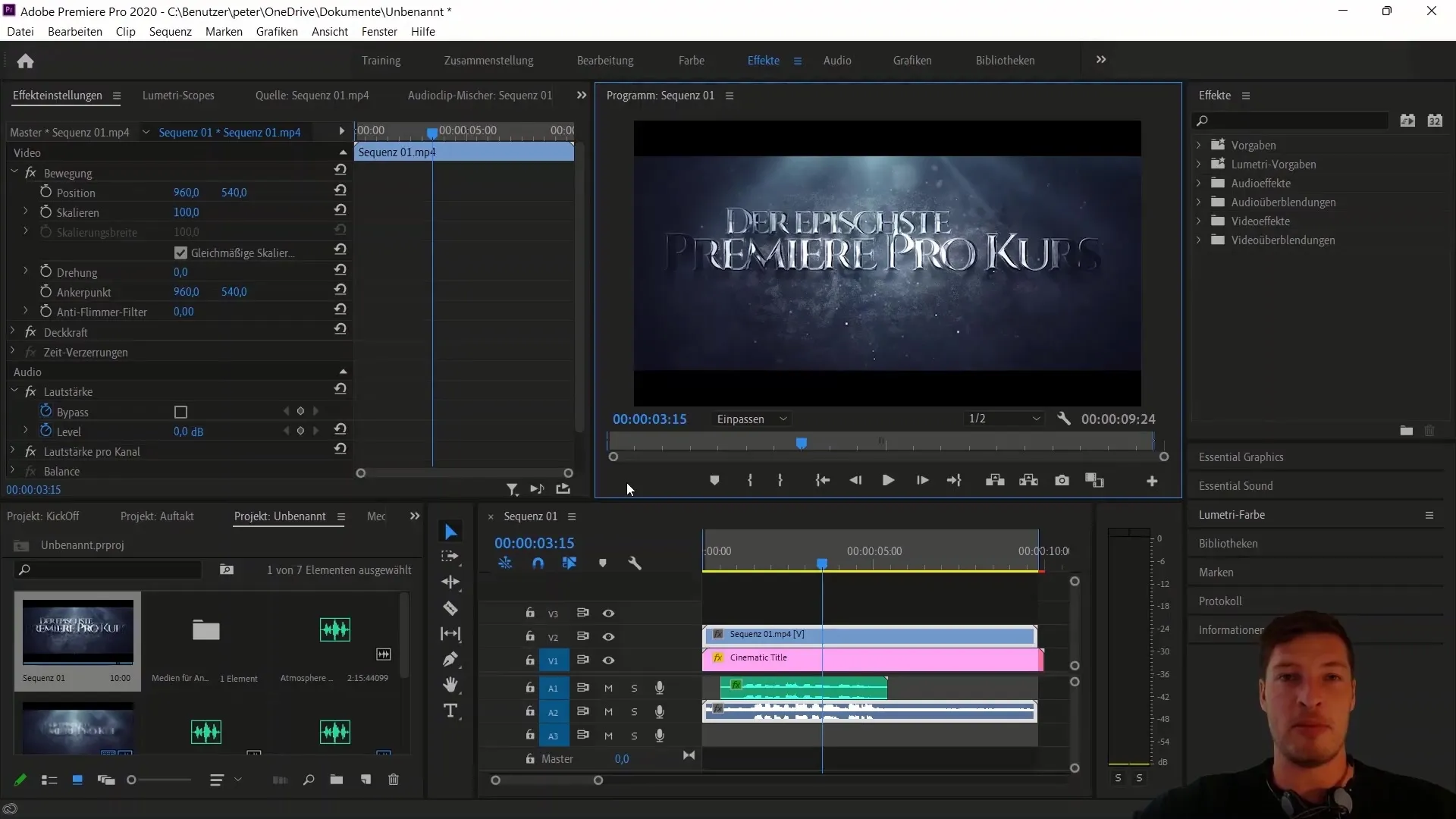Open Protokoll panel
The height and width of the screenshot is (819, 1456).
coord(1220,601)
